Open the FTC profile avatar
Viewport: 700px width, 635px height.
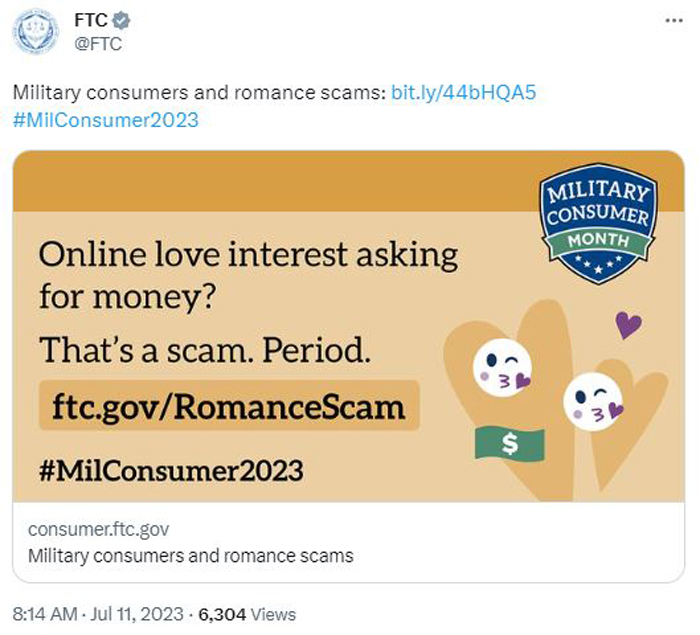[35, 32]
